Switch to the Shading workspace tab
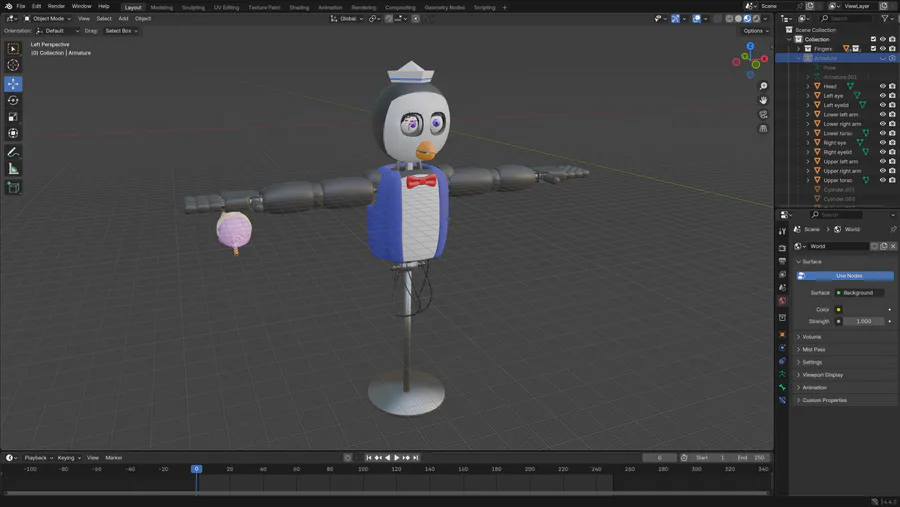The image size is (900, 507). click(299, 7)
